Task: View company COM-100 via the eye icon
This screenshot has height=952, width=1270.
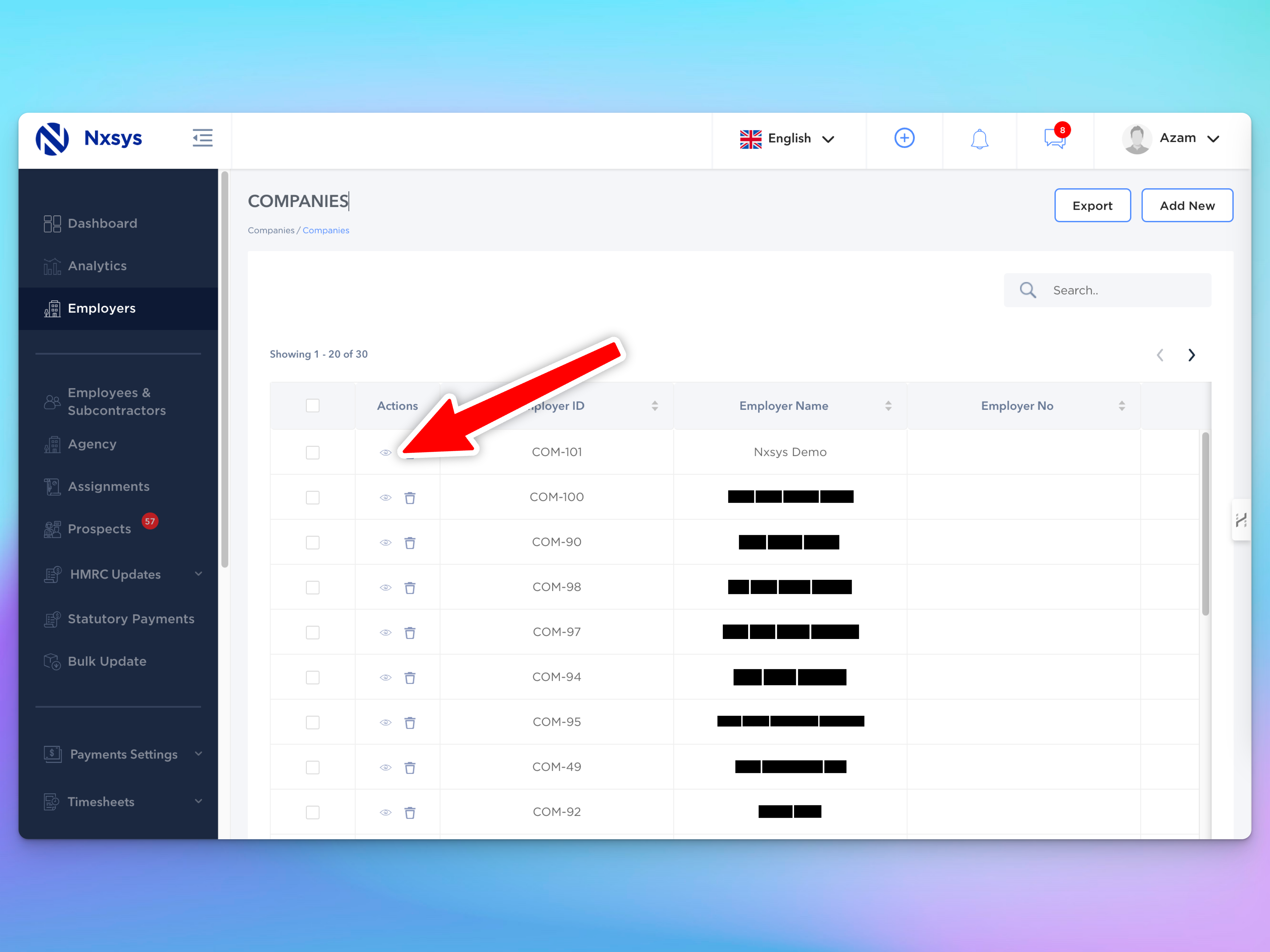Action: click(385, 498)
